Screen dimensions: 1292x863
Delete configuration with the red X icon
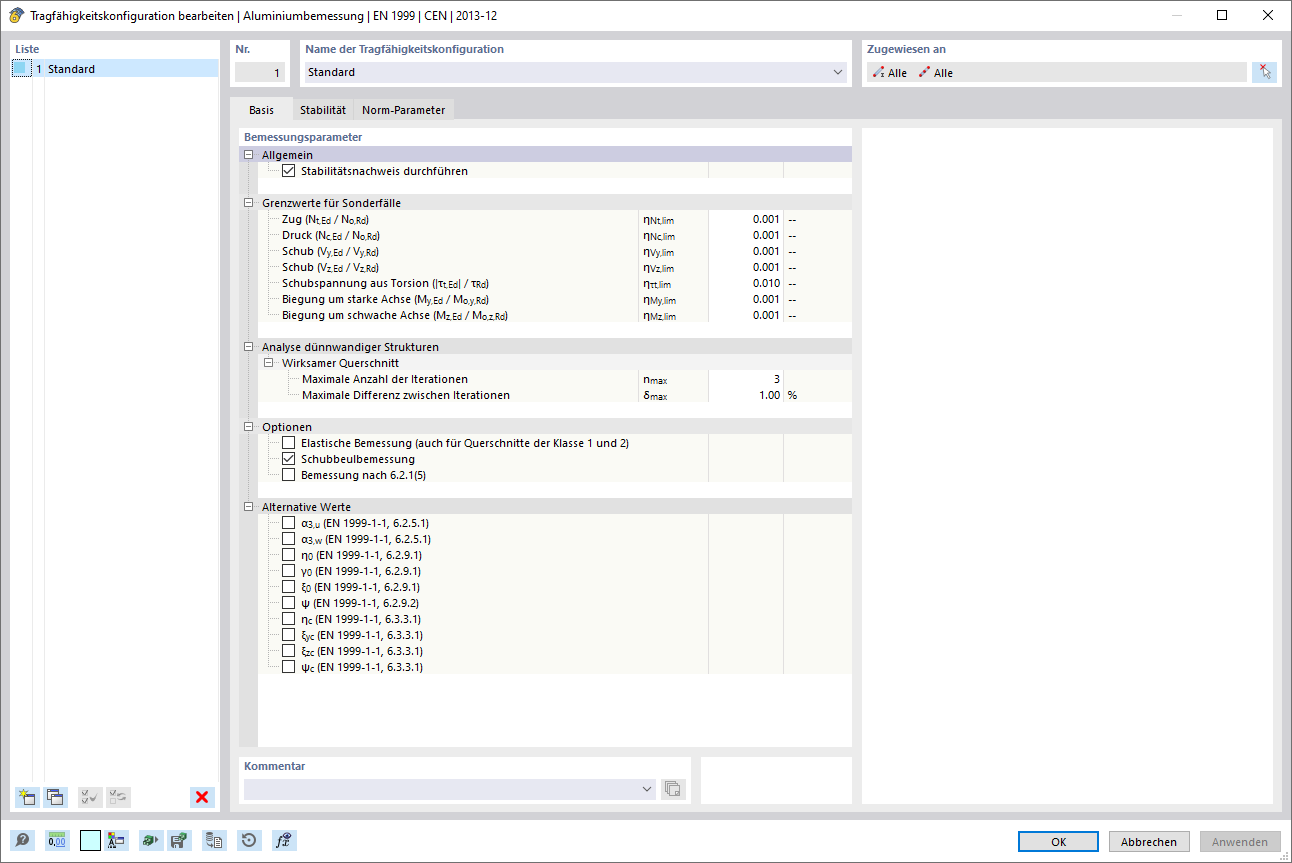pos(203,797)
